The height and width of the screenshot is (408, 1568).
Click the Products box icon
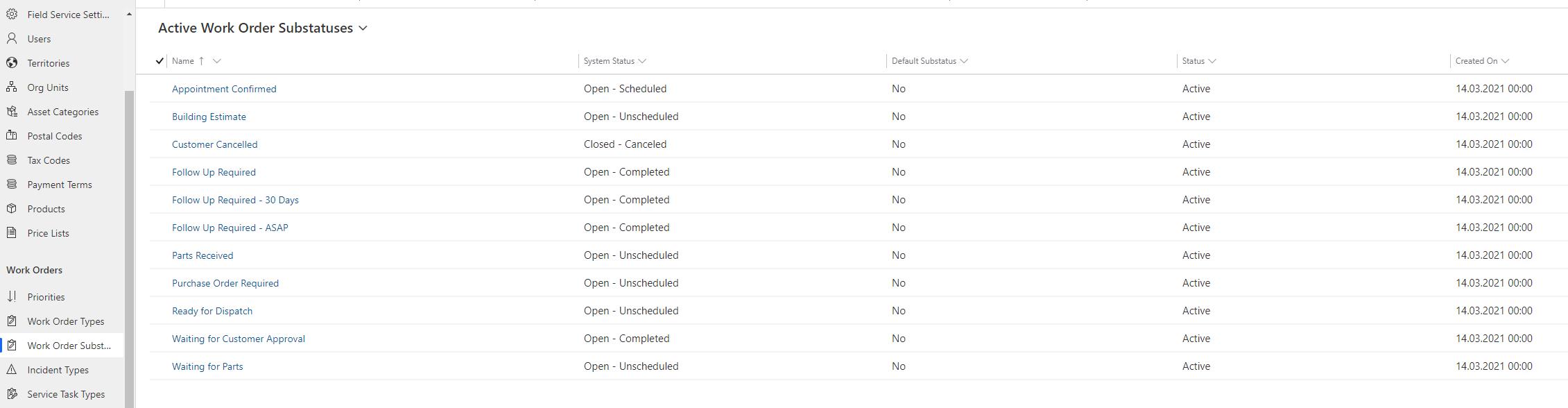tap(12, 209)
